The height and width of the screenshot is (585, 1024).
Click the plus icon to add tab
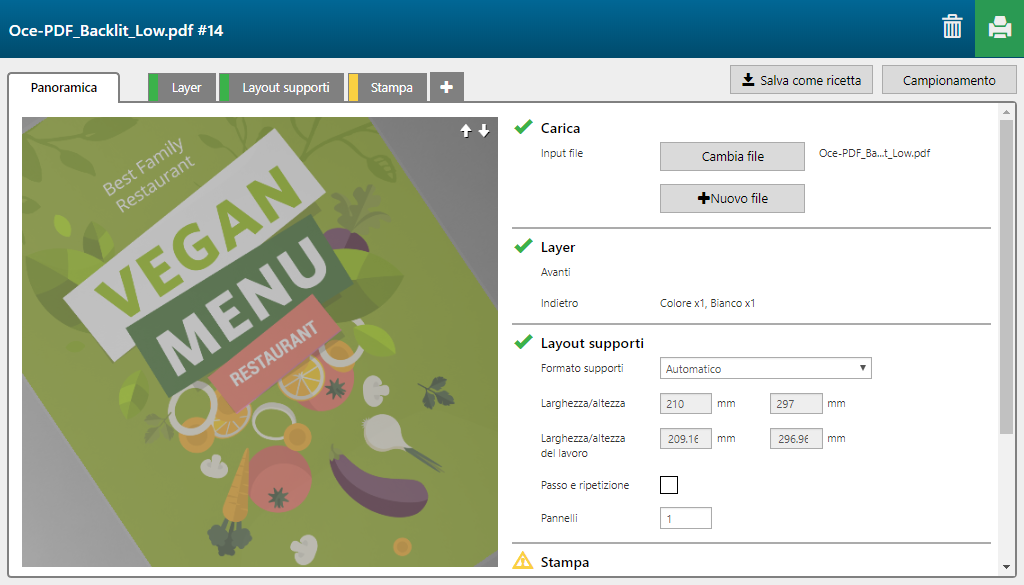(447, 87)
